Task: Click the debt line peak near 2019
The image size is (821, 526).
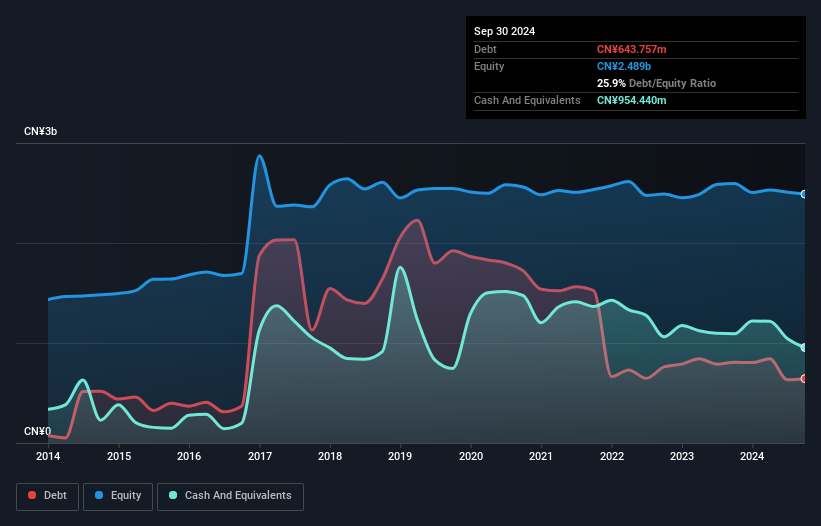Action: 417,220
